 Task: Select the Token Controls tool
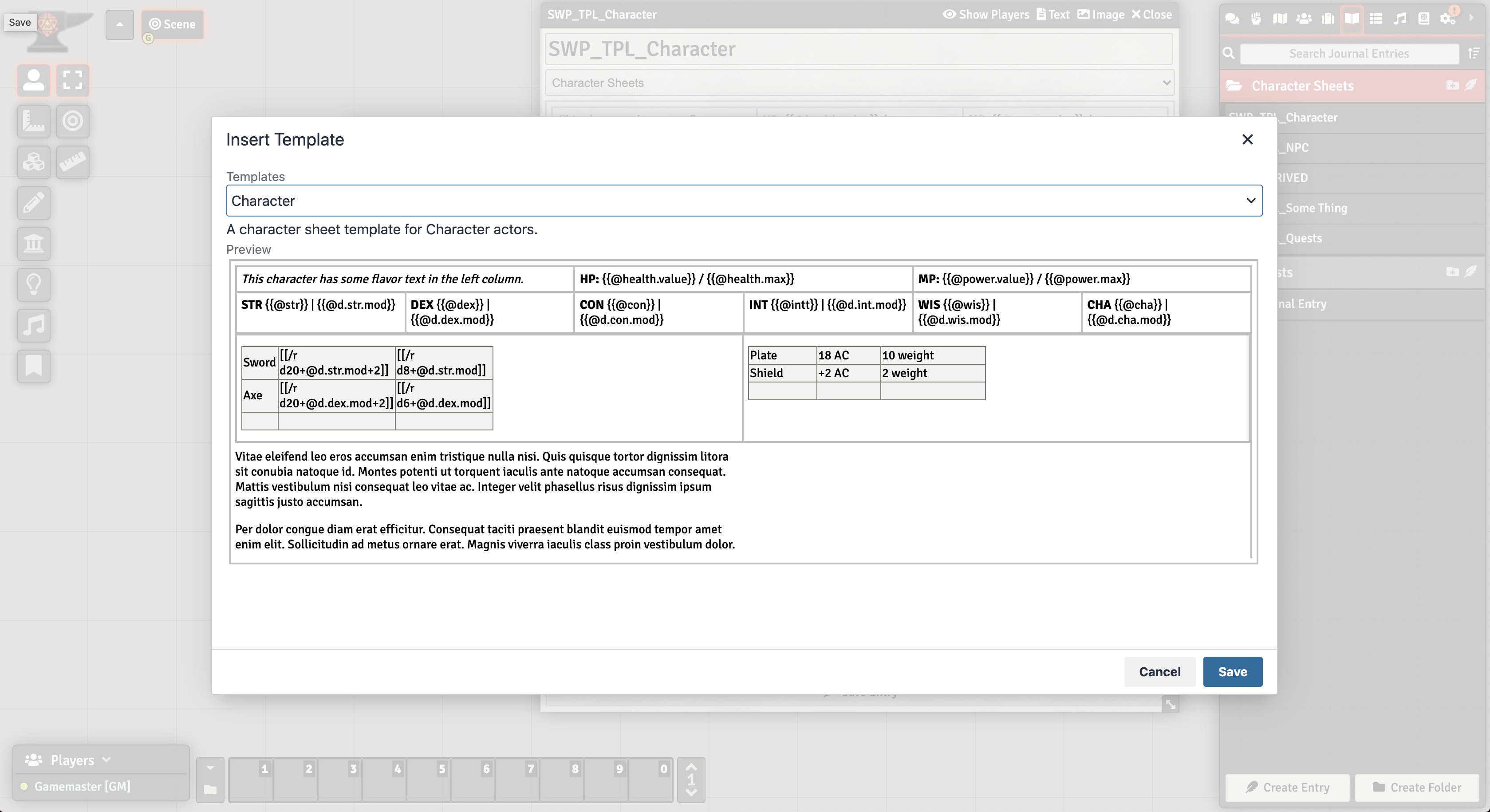(x=34, y=80)
